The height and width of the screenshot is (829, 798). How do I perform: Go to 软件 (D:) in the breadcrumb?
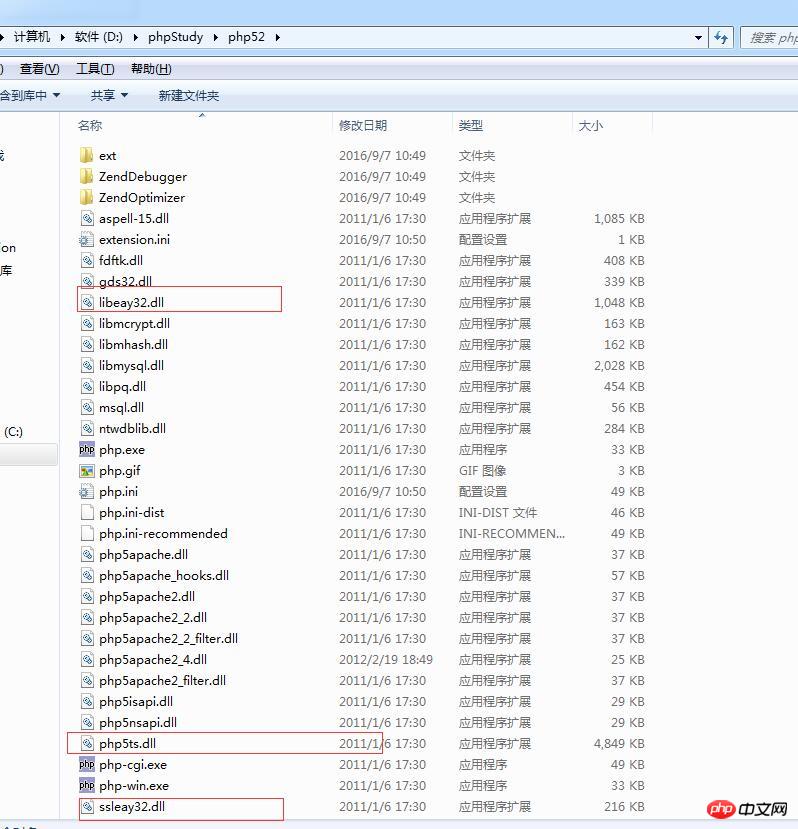[98, 36]
